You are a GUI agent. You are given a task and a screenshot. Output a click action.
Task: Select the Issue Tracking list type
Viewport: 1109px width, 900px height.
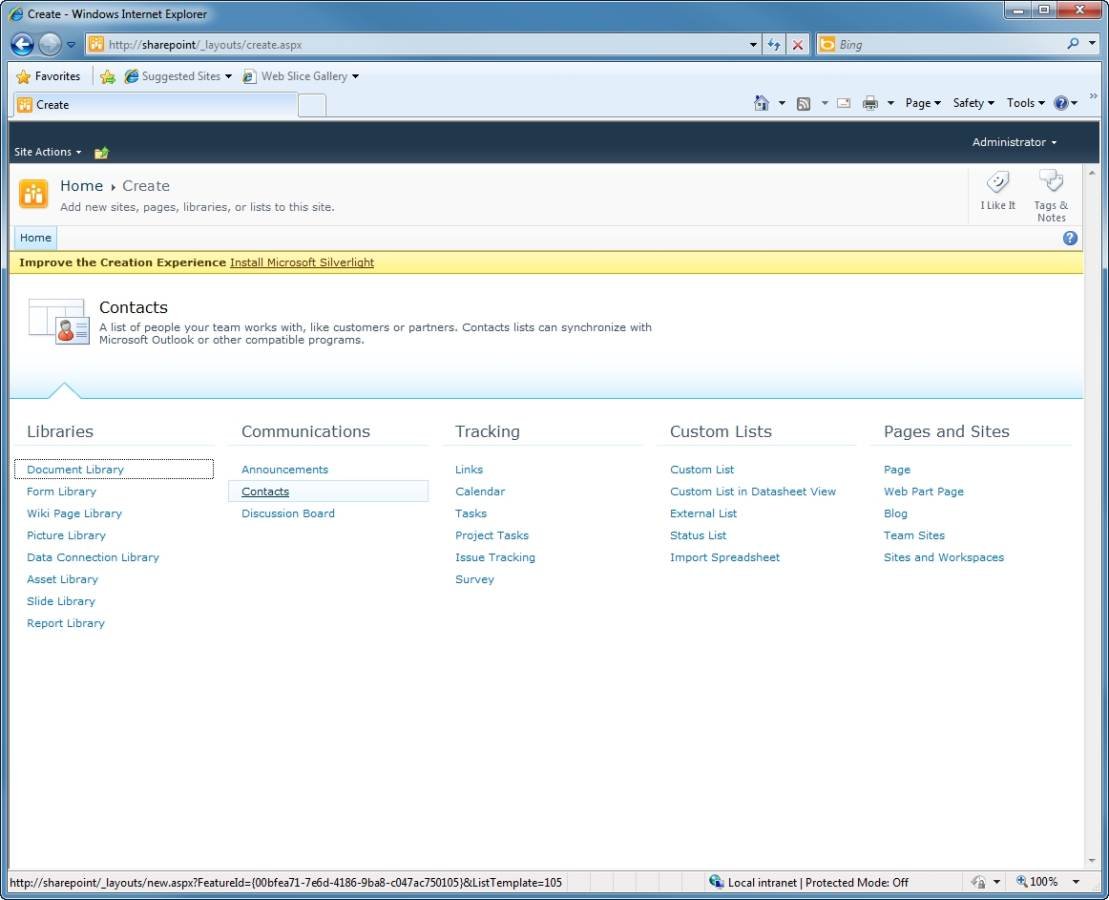click(x=495, y=558)
